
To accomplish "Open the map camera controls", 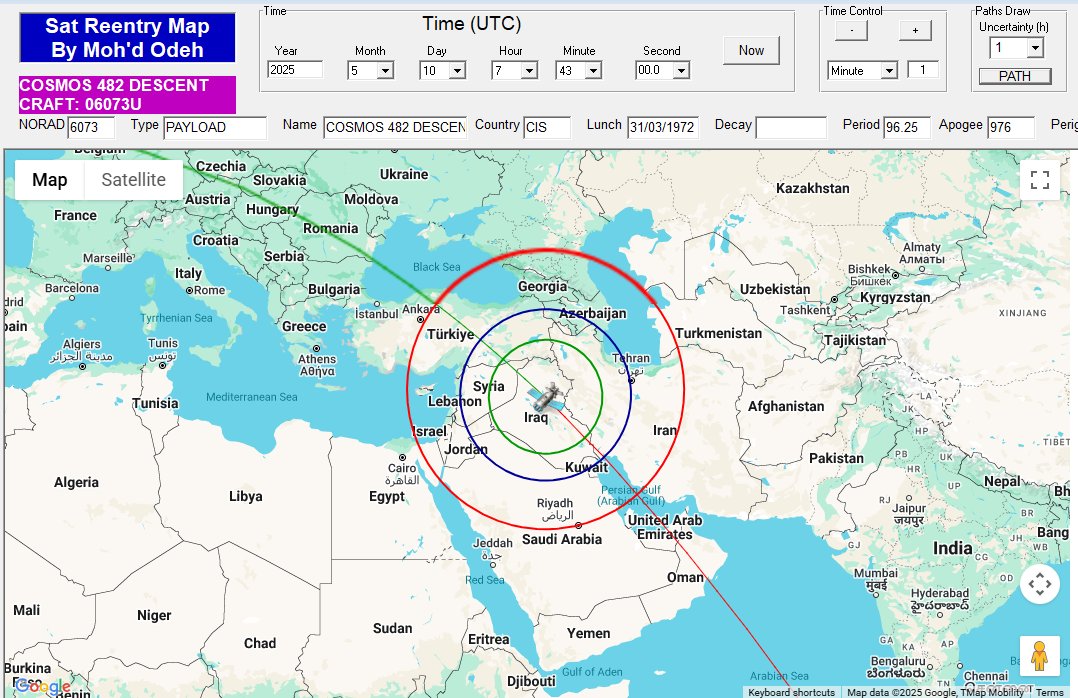I will click(x=1039, y=584).
